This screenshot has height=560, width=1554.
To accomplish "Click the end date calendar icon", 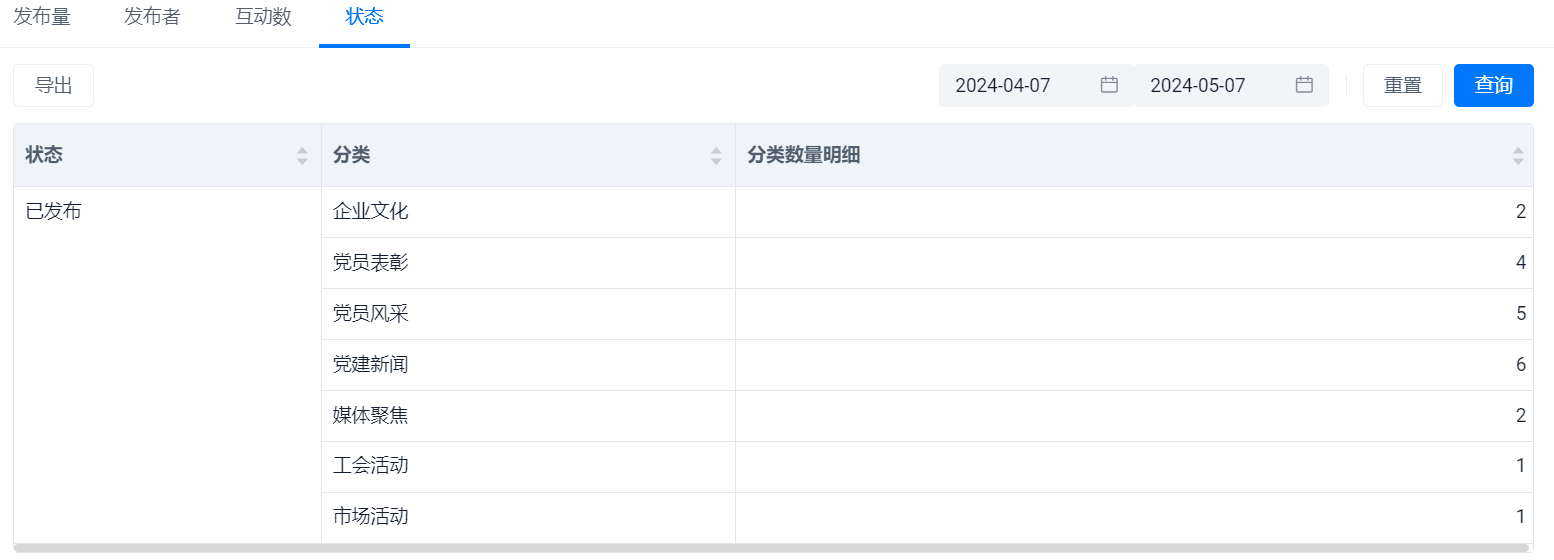I will click(x=1304, y=85).
